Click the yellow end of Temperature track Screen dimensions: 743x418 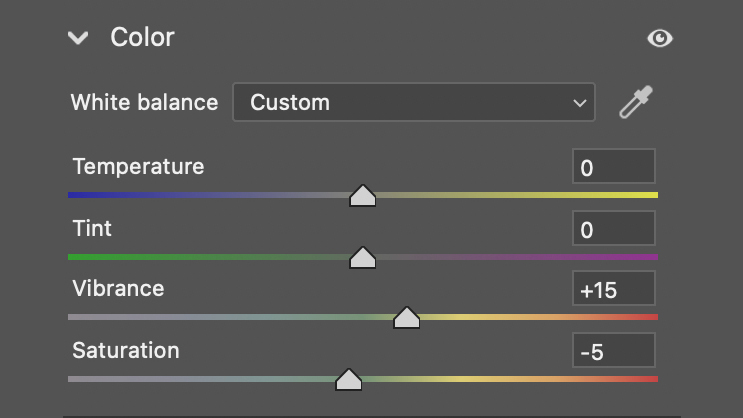649,195
